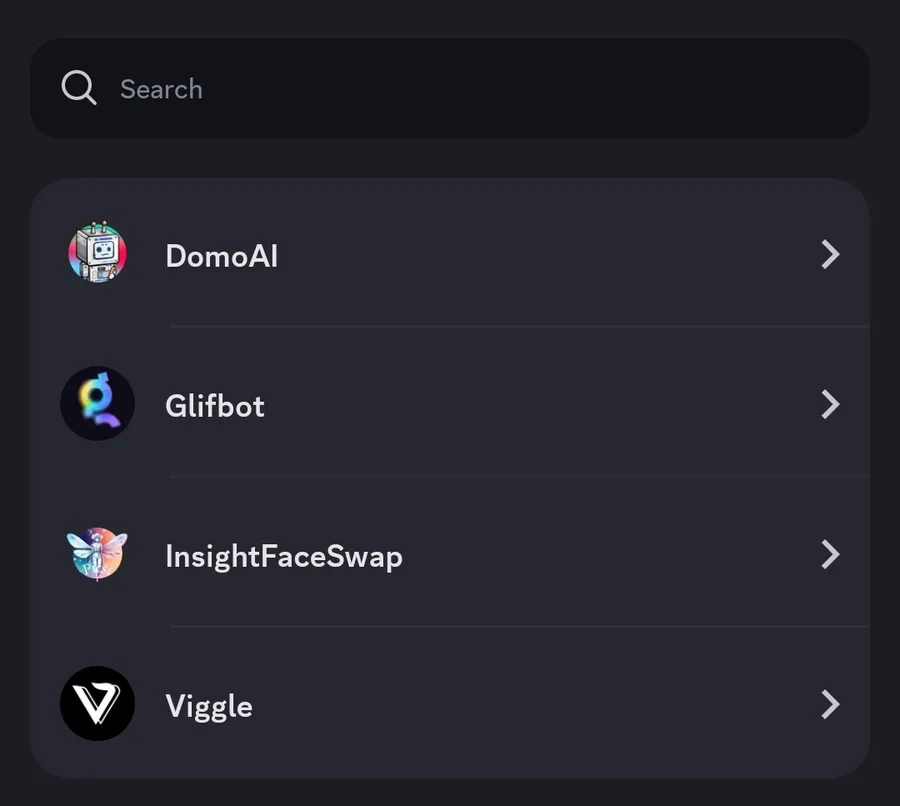Click the InsightFaceSwap winged fairy avatar
Viewport: 900px width, 806px height.
click(97, 554)
